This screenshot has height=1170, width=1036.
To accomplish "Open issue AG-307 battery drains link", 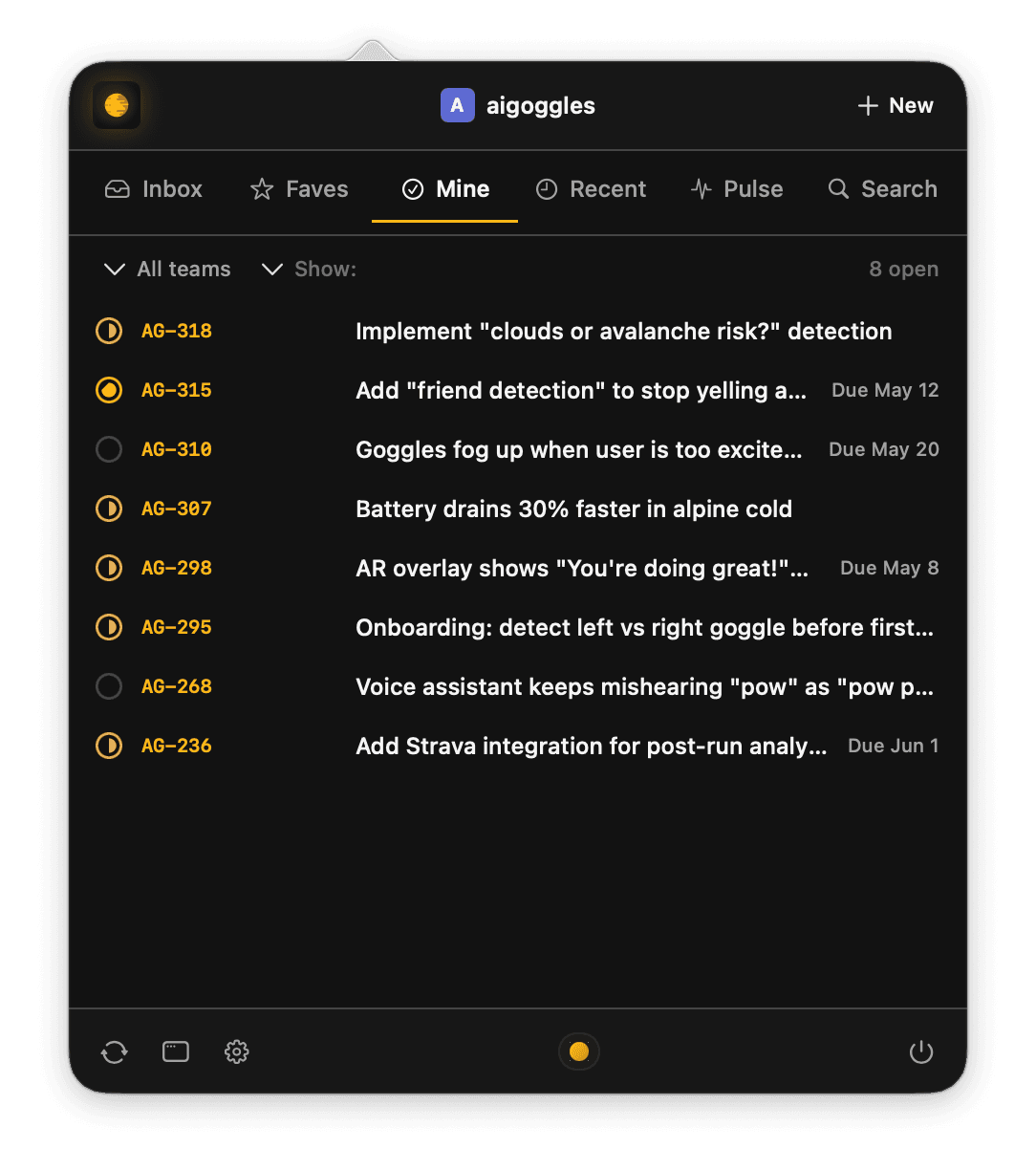I will coord(573,509).
